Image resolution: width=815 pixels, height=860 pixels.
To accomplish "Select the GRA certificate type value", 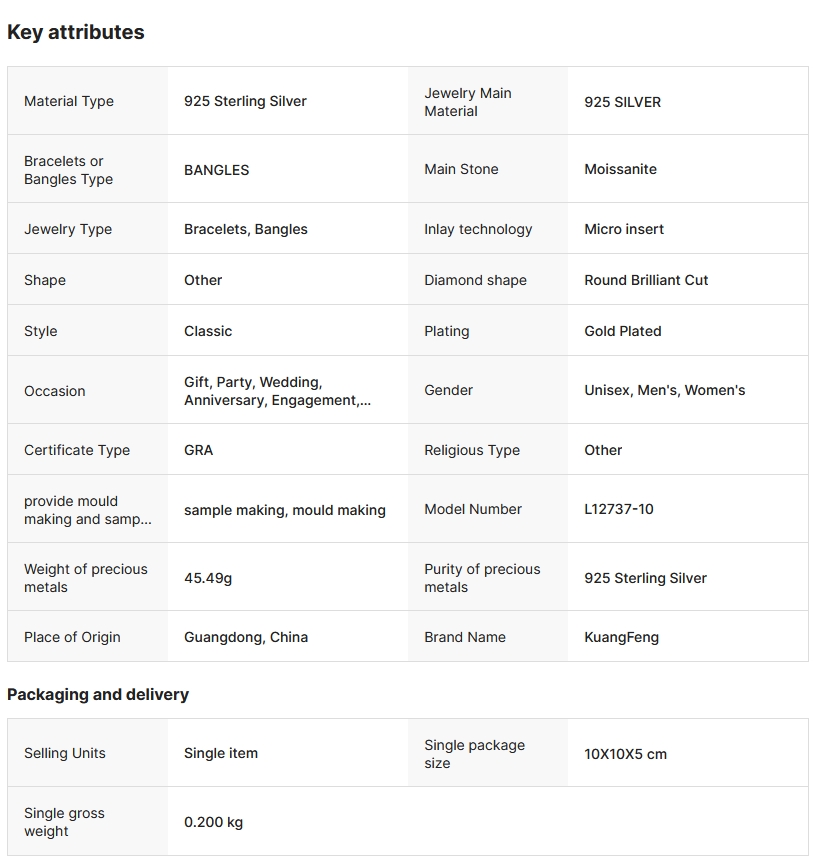I will coord(198,450).
